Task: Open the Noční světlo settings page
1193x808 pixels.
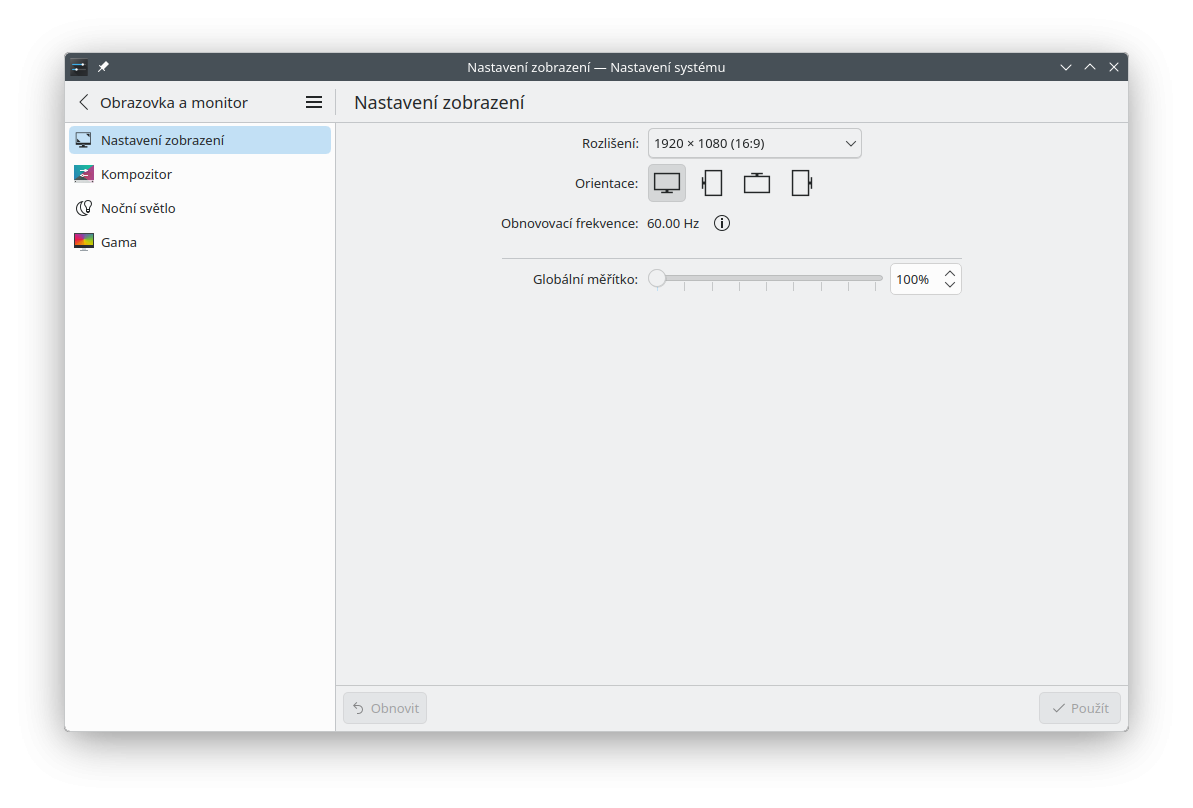Action: (138, 208)
